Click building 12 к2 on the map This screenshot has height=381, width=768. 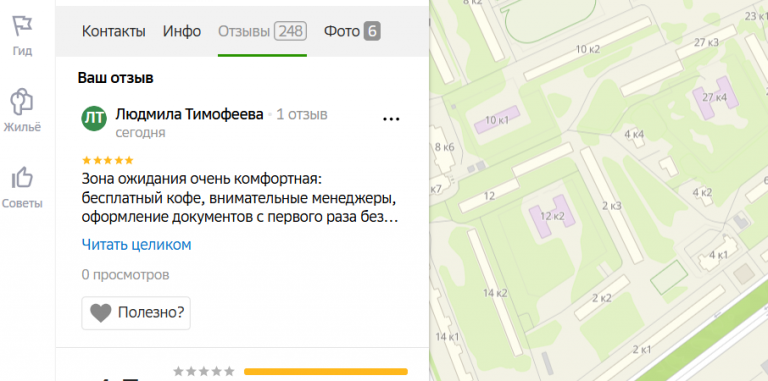(x=552, y=216)
